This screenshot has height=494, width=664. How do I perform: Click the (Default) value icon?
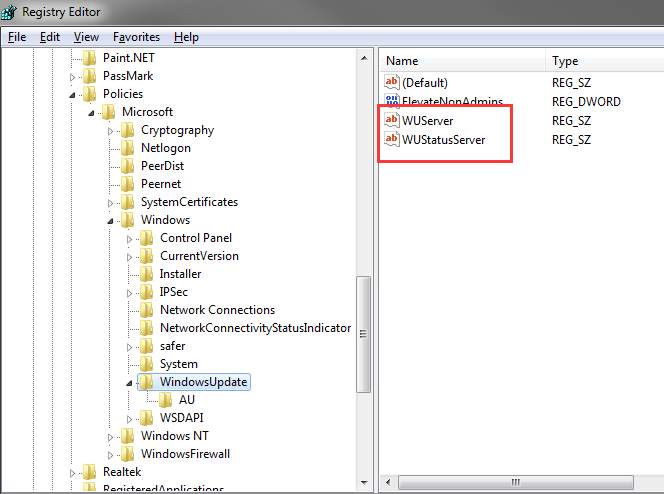point(391,83)
